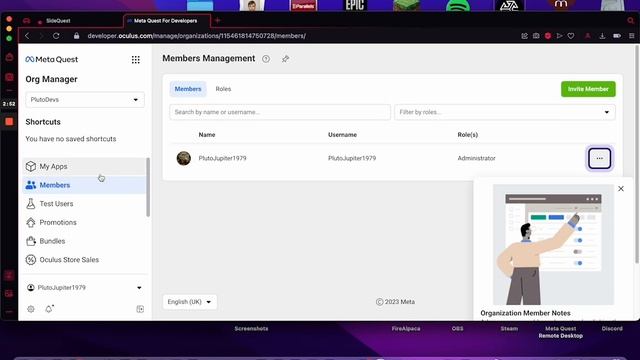Click PlutoJupiter1979 in the Username column
The image size is (640, 360).
pyautogui.click(x=352, y=158)
